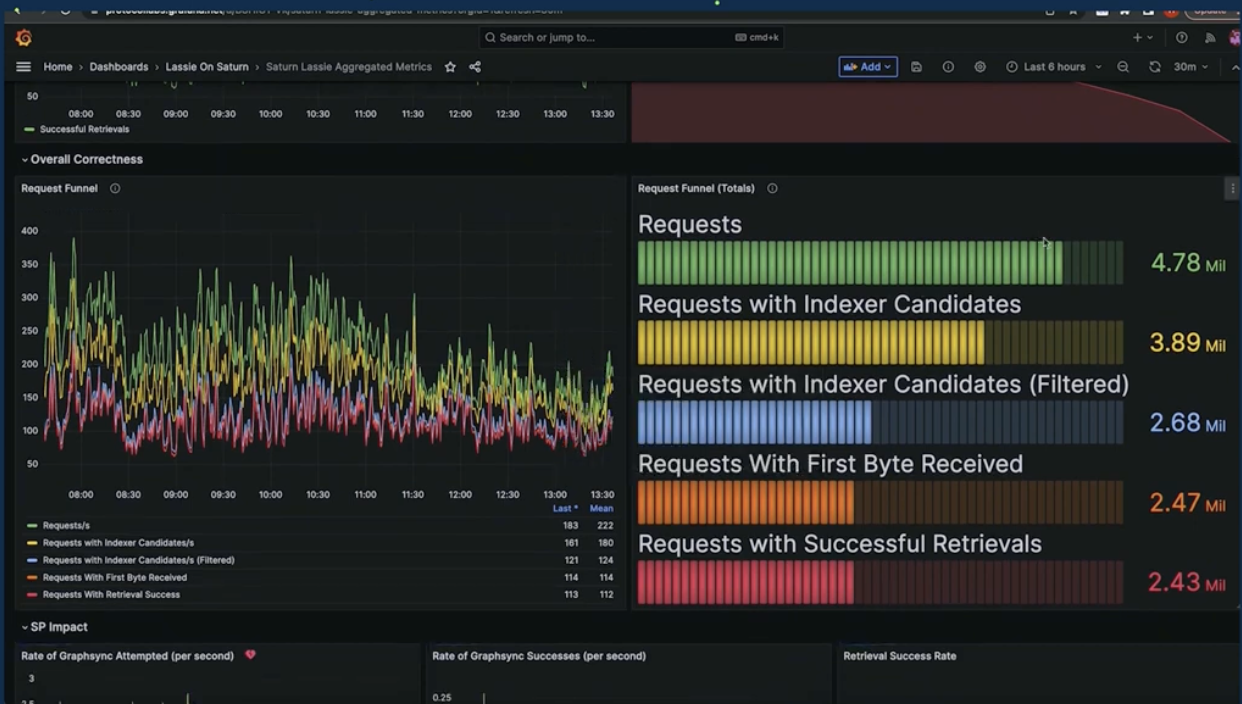This screenshot has width=1242, height=704.
Task: Click the save dashboard icon
Action: coord(916,66)
